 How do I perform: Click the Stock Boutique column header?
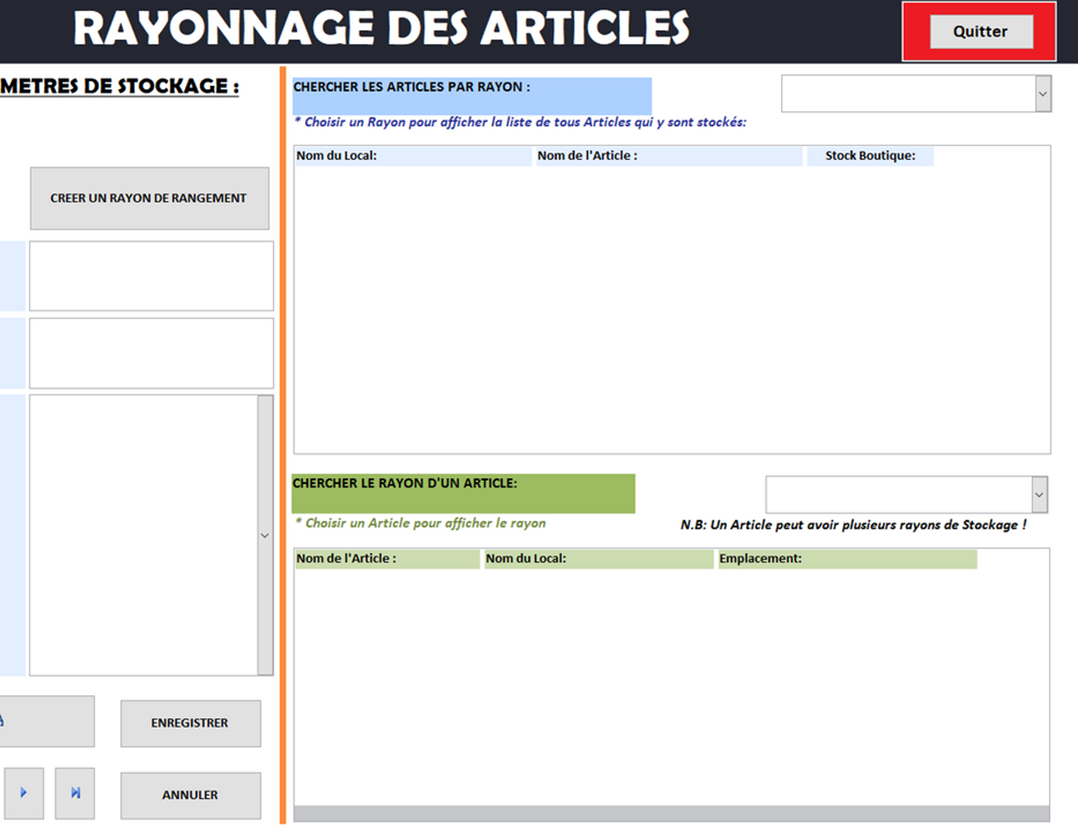tap(869, 156)
